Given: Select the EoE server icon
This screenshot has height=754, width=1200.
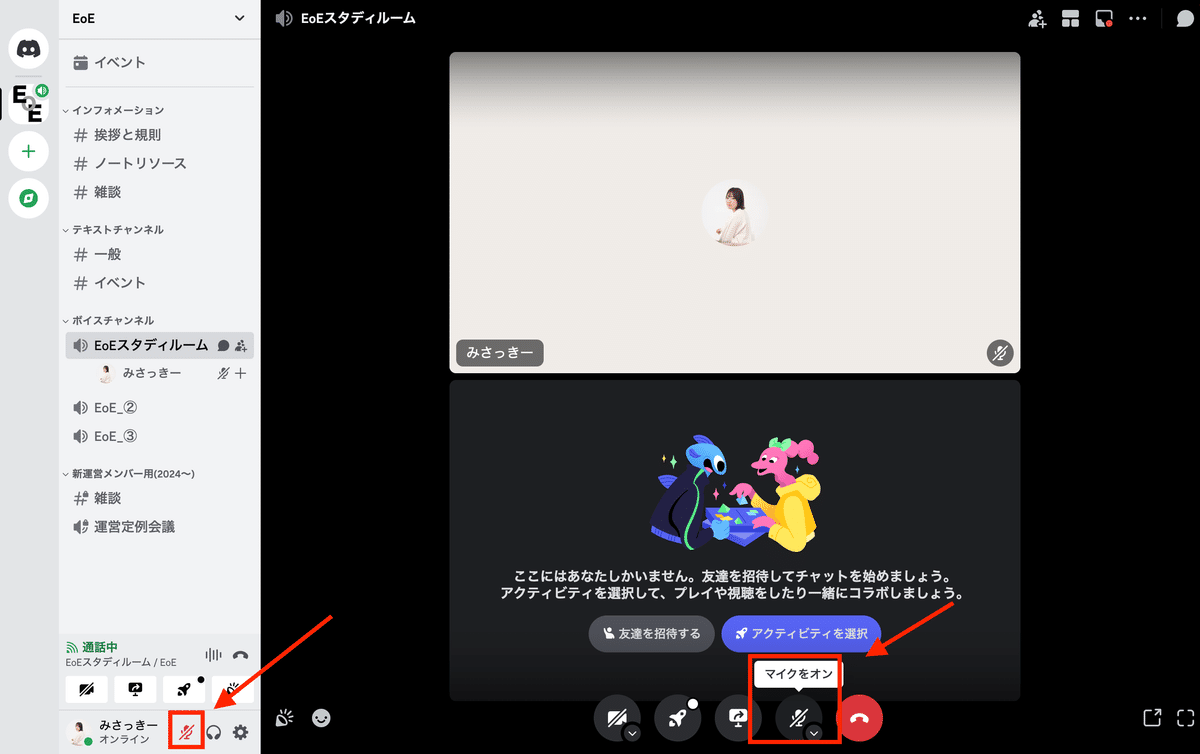Looking at the screenshot, I should tap(28, 103).
